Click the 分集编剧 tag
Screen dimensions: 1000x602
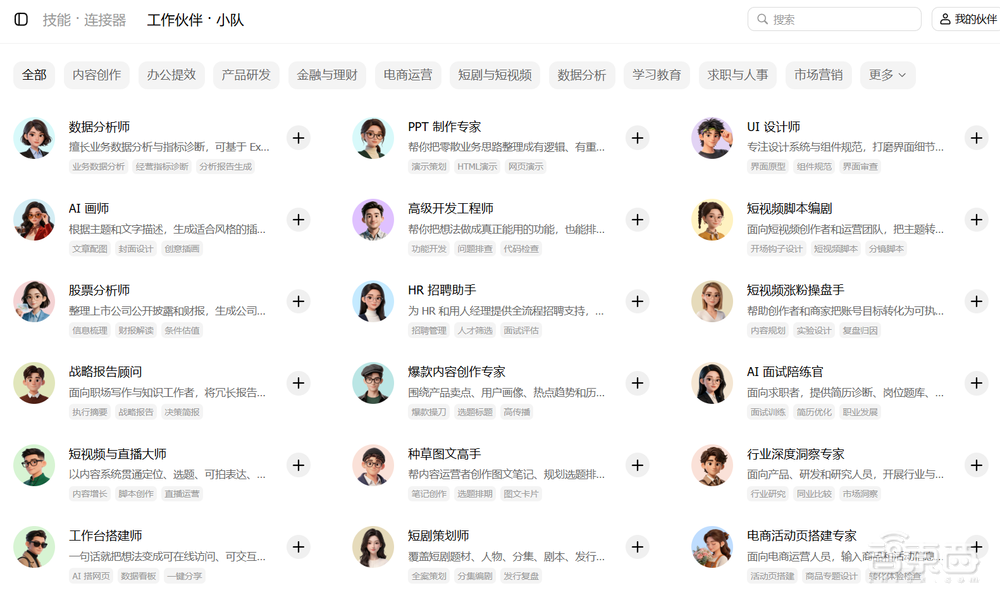point(475,576)
